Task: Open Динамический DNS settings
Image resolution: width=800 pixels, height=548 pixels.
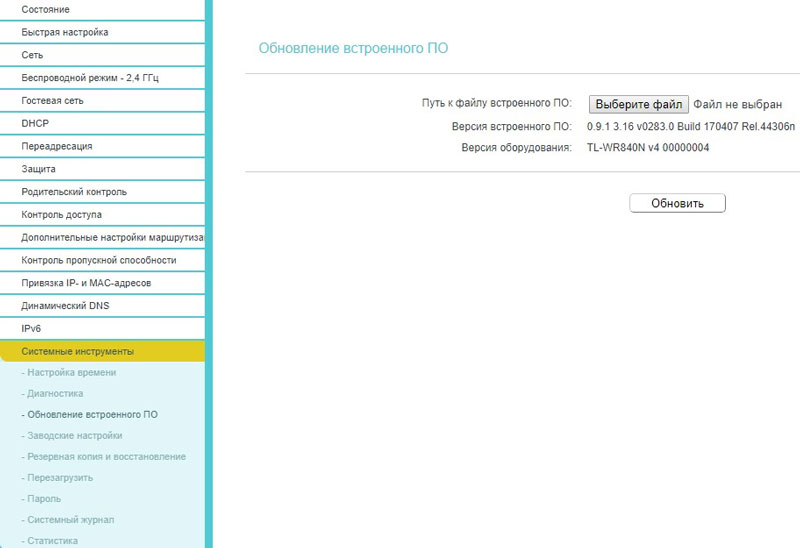Action: click(102, 306)
